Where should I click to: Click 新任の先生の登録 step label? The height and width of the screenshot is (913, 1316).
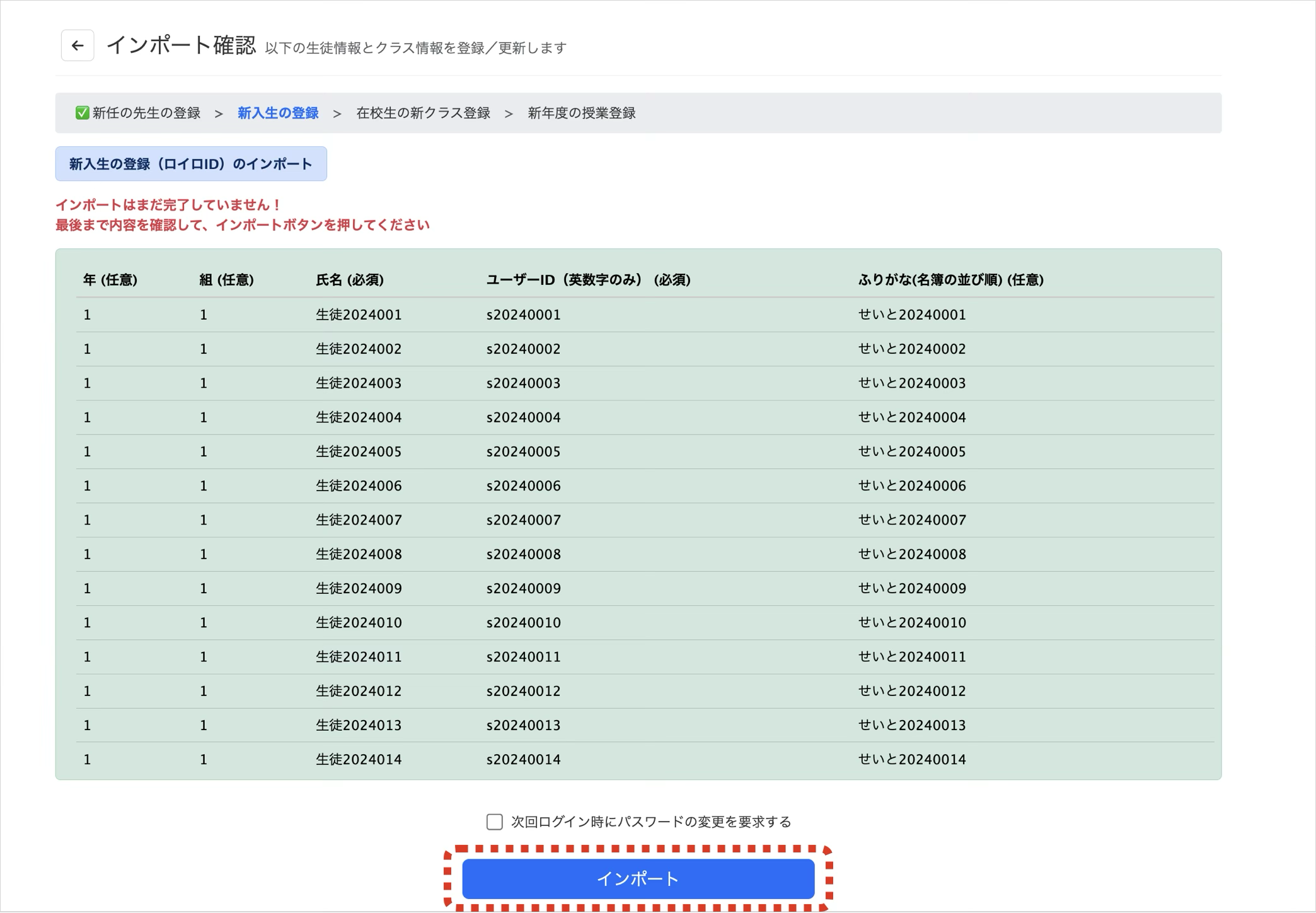(146, 113)
